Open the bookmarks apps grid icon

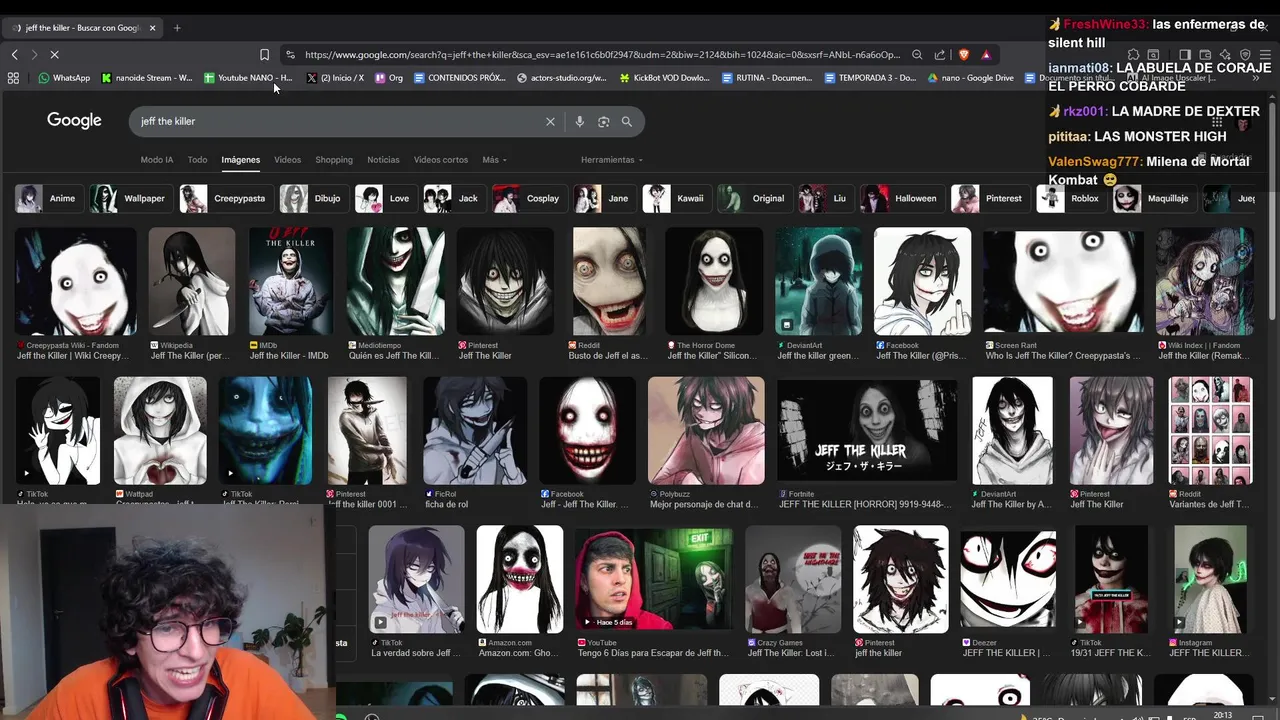13,78
